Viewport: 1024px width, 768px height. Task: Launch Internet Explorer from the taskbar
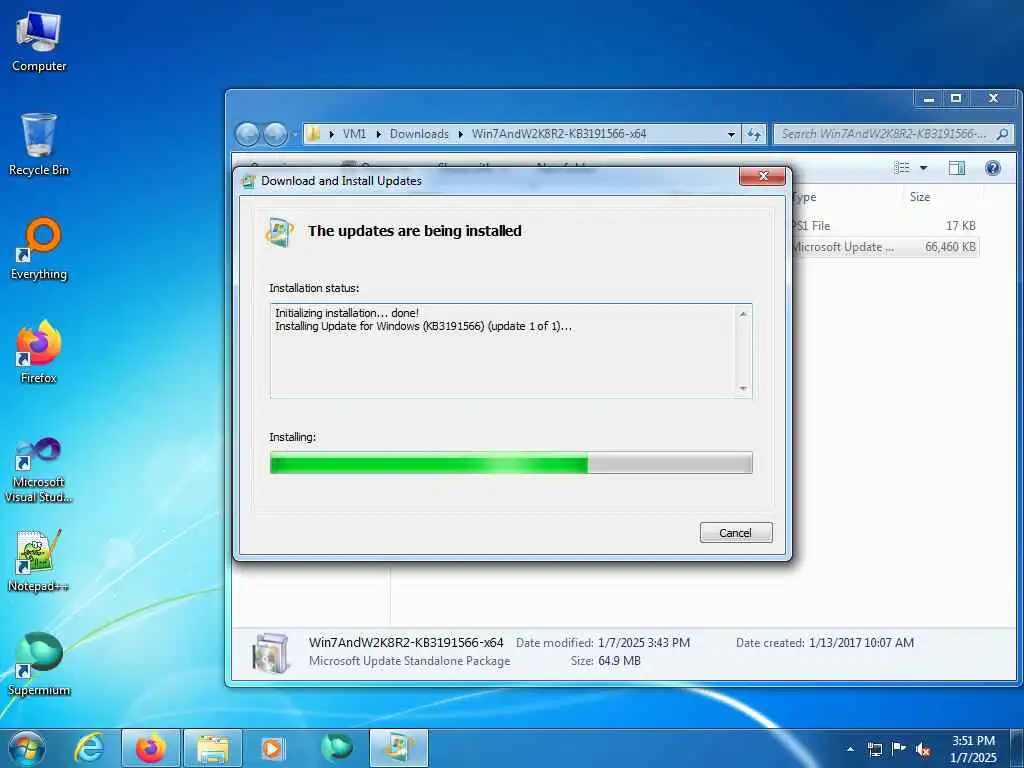tap(89, 748)
